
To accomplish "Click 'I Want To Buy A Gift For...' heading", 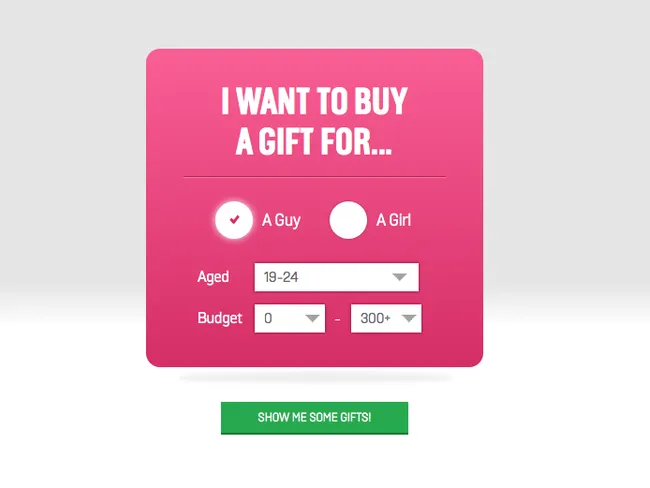I will pyautogui.click(x=314, y=121).
